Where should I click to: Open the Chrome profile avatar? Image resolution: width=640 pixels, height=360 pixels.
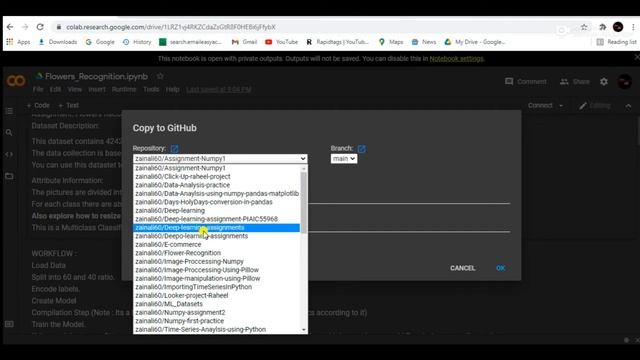coord(618,27)
